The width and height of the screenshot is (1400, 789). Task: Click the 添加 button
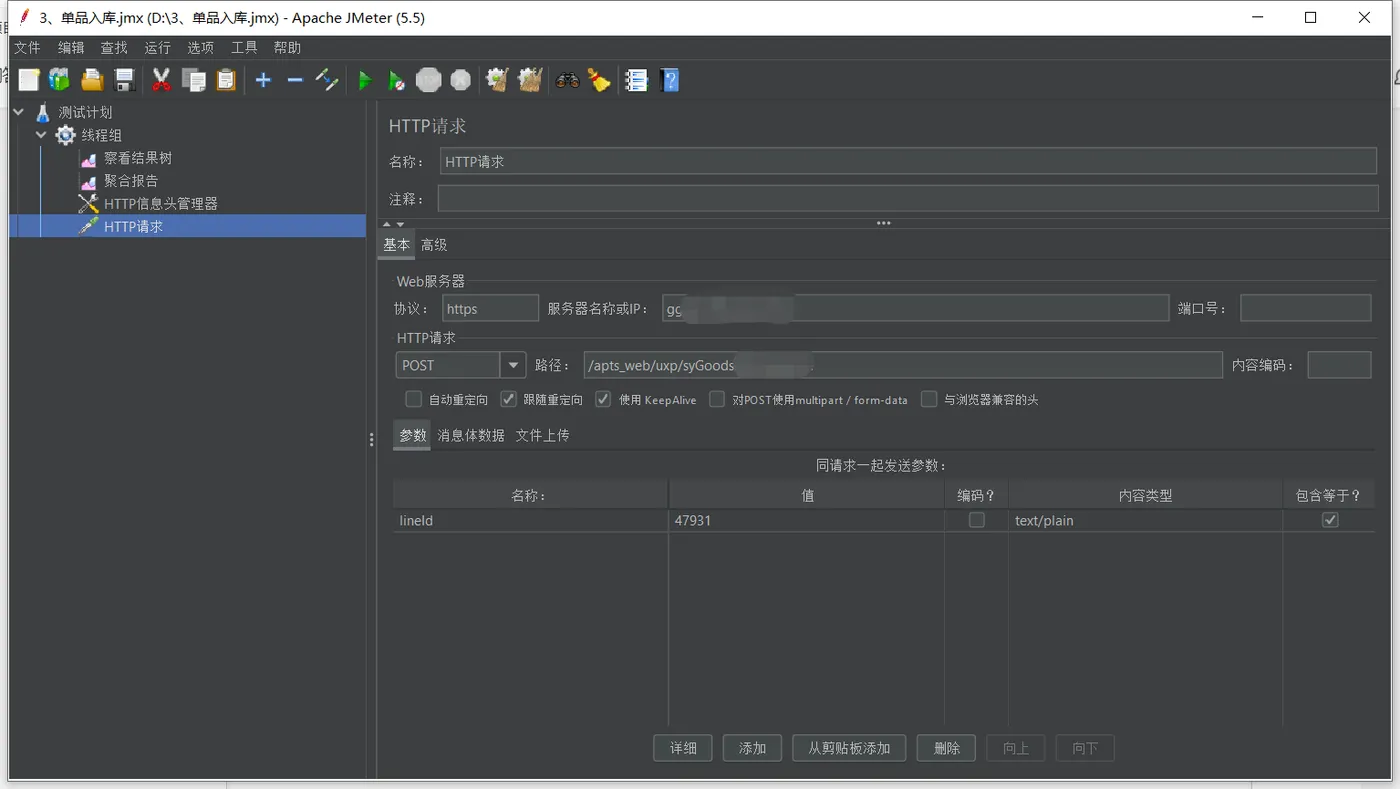[x=752, y=748]
